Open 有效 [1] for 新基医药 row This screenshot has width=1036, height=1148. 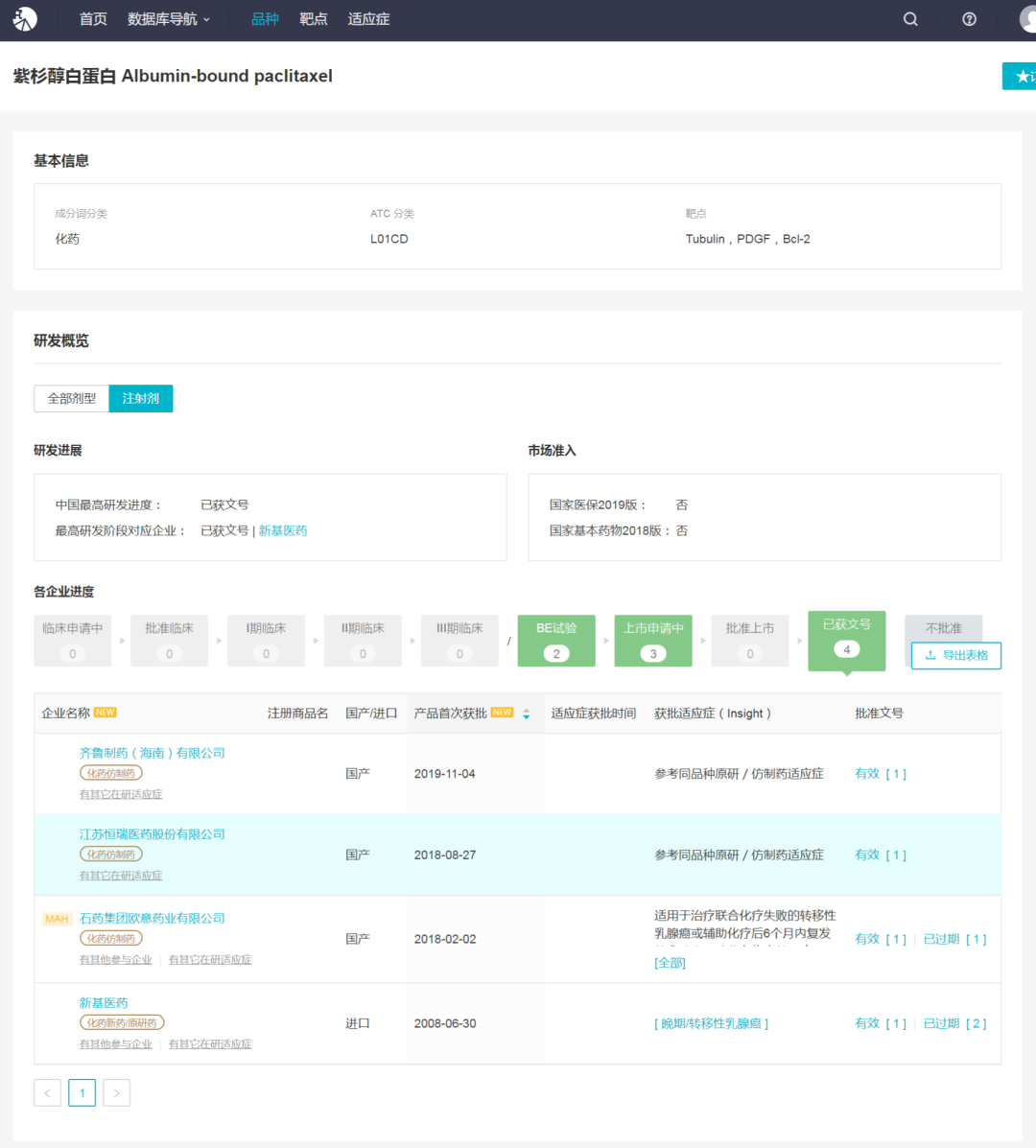(x=881, y=1023)
